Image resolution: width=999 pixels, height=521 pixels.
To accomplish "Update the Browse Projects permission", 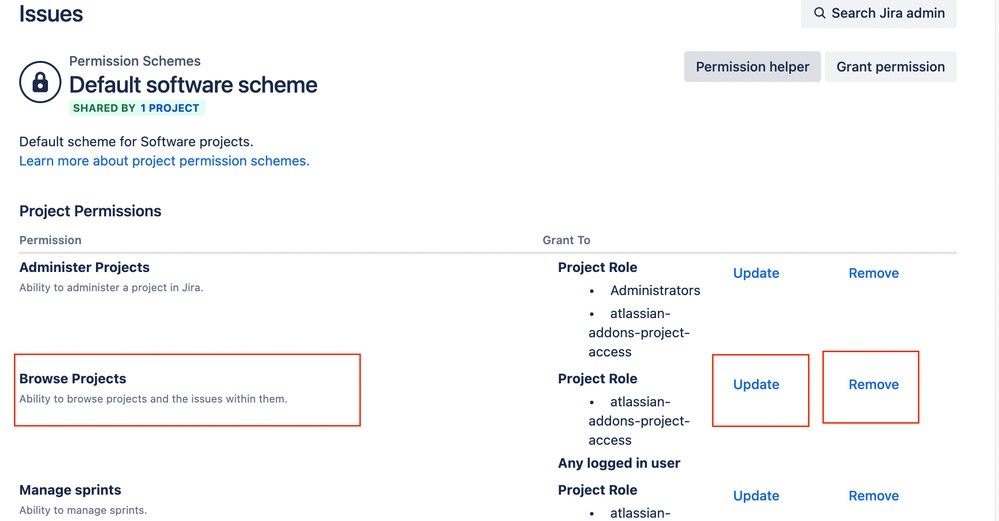I will pos(756,384).
